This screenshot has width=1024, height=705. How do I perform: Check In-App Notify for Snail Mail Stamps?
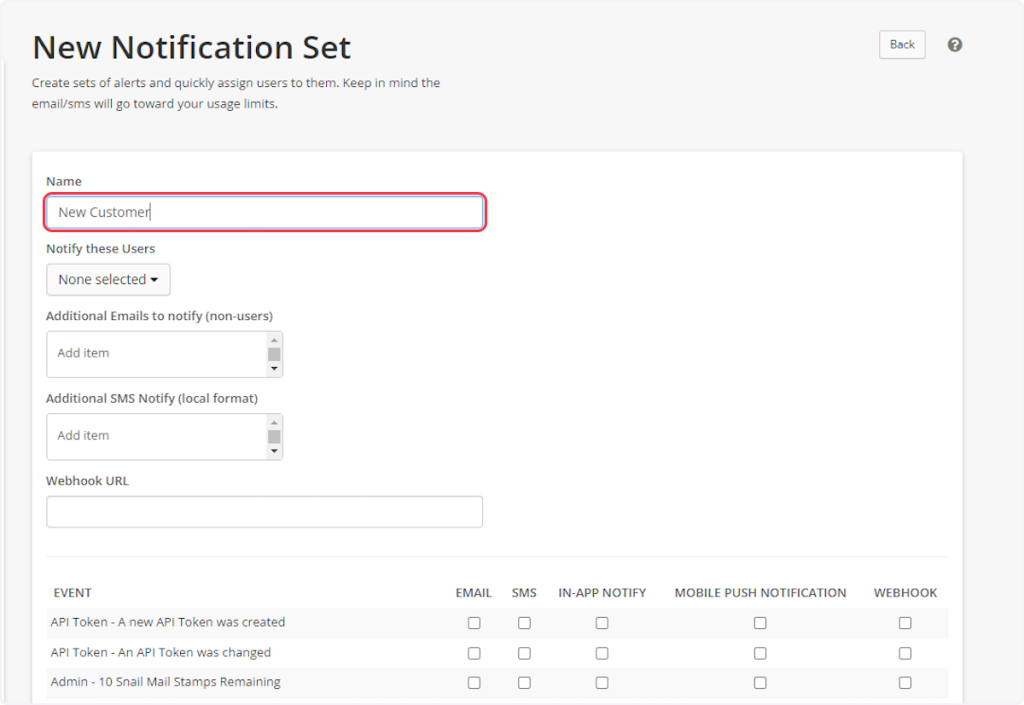pos(602,683)
